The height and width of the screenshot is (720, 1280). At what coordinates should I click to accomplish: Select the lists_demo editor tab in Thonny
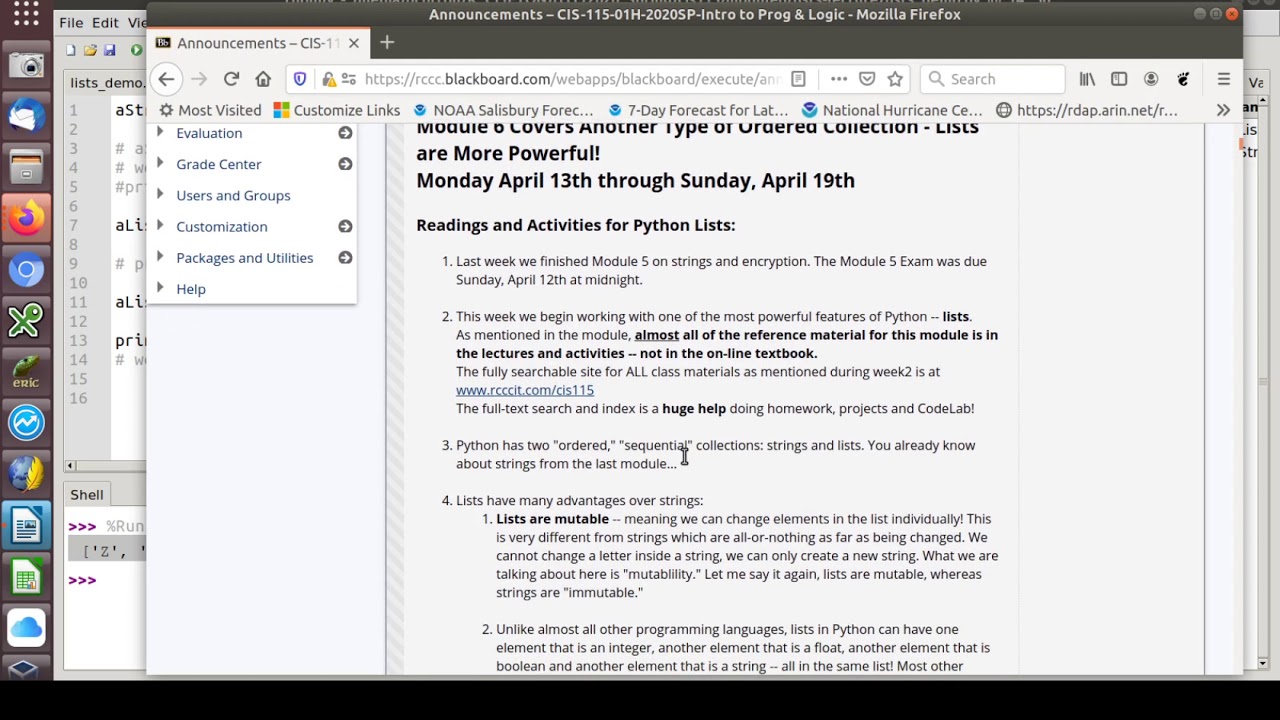(106, 83)
